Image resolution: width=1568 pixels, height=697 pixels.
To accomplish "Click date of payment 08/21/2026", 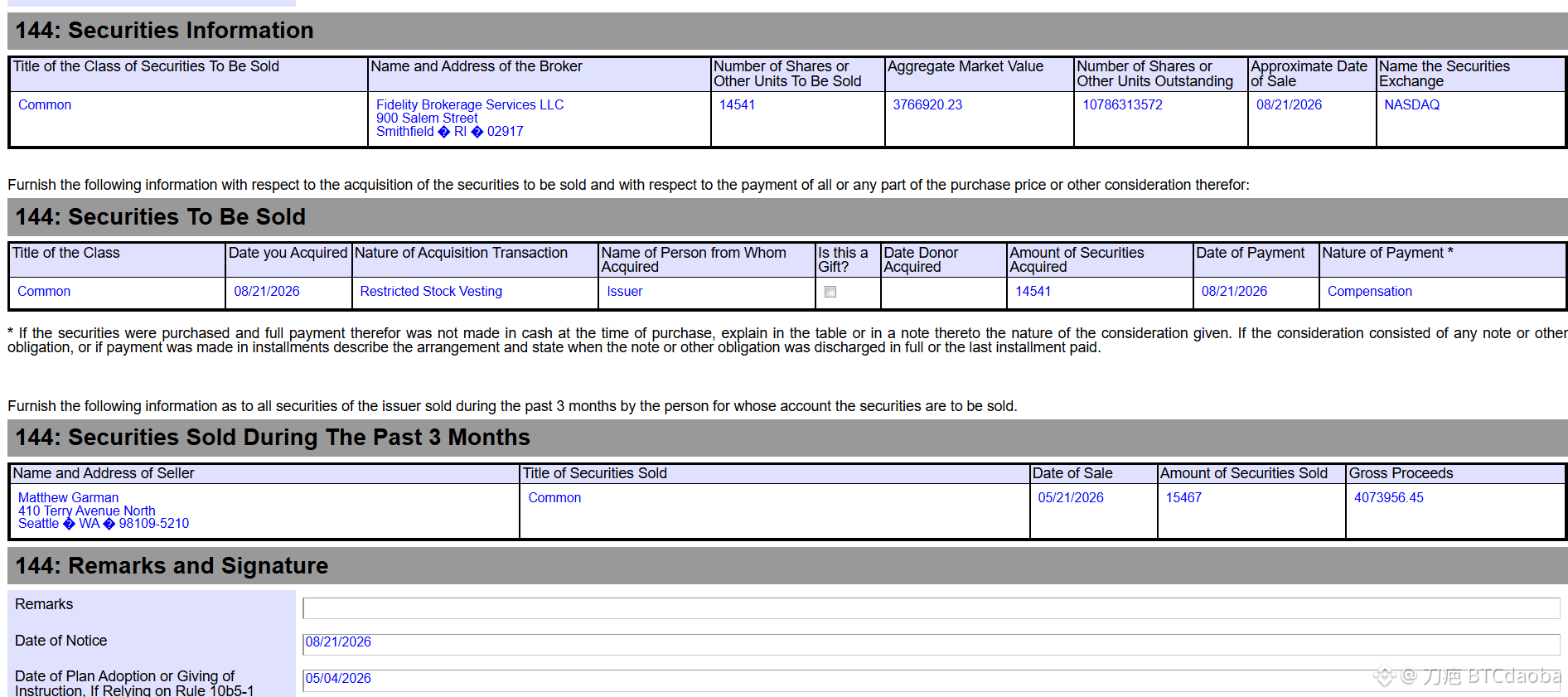I will [x=1234, y=292].
